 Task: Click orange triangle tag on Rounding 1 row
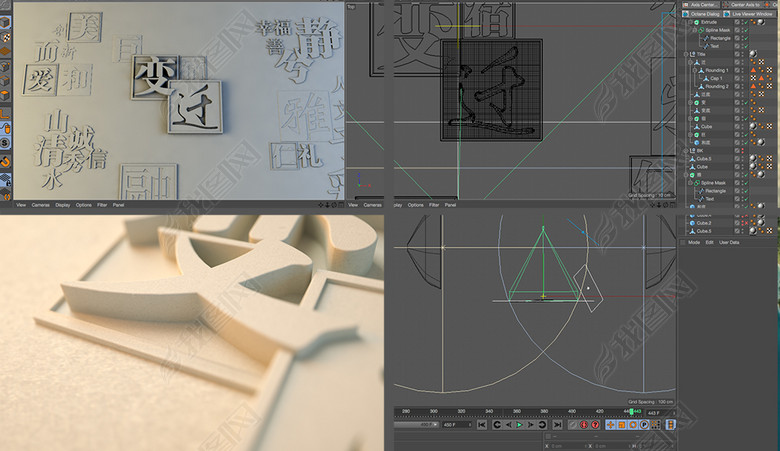click(753, 70)
